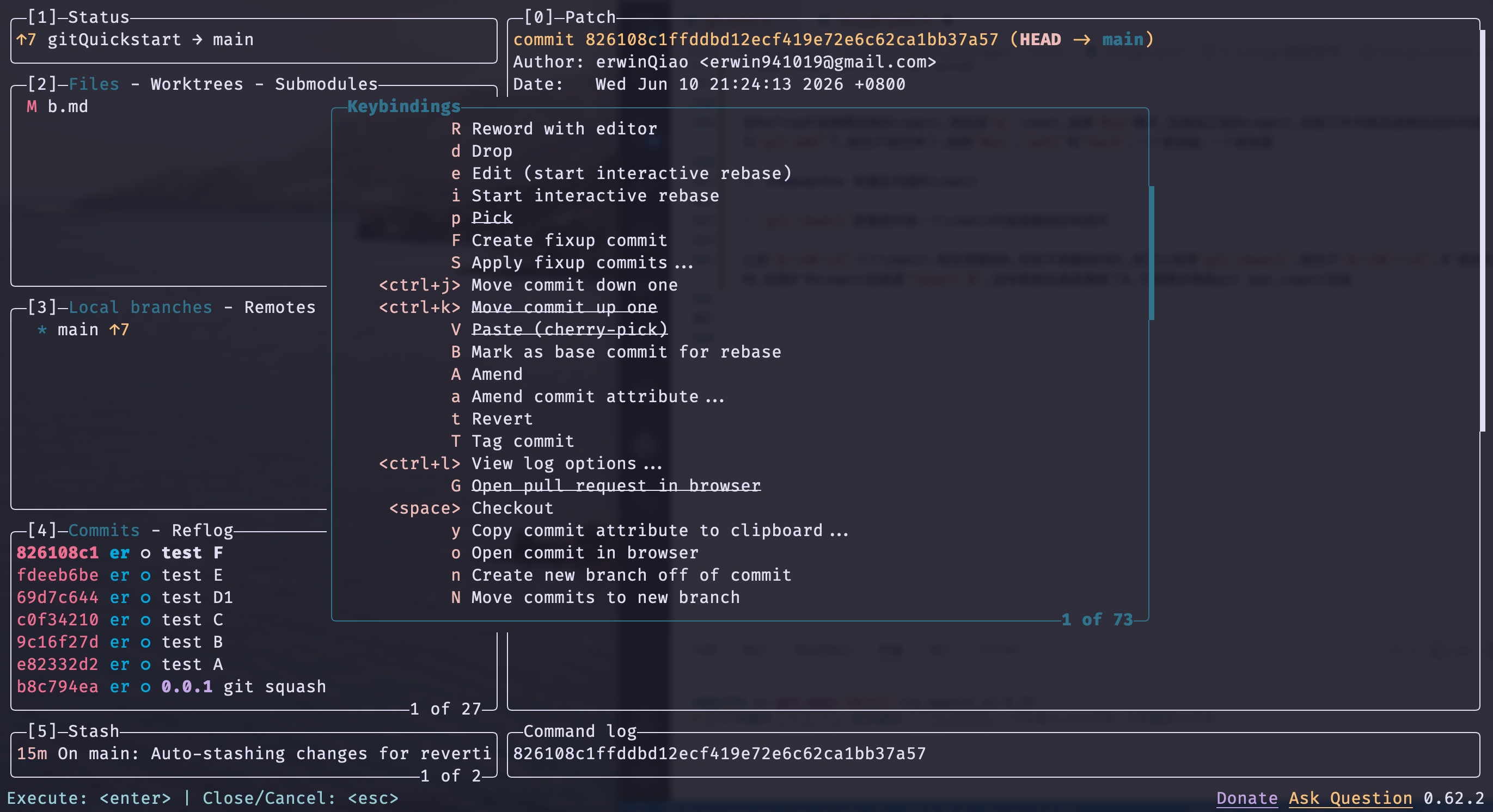Click the '1 of 2' stash counter
Viewport: 1493px width, 812px height.
click(x=450, y=776)
